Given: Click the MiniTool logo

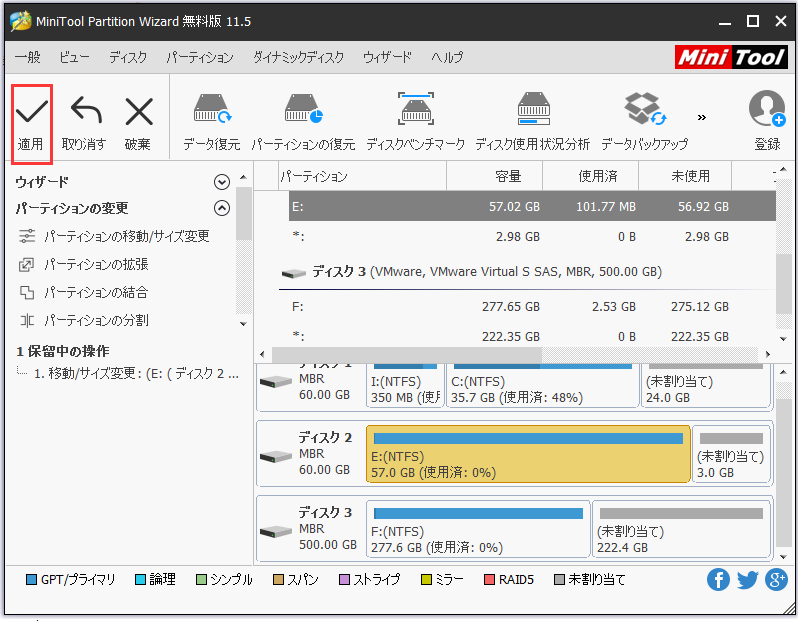Looking at the screenshot, I should (x=731, y=57).
